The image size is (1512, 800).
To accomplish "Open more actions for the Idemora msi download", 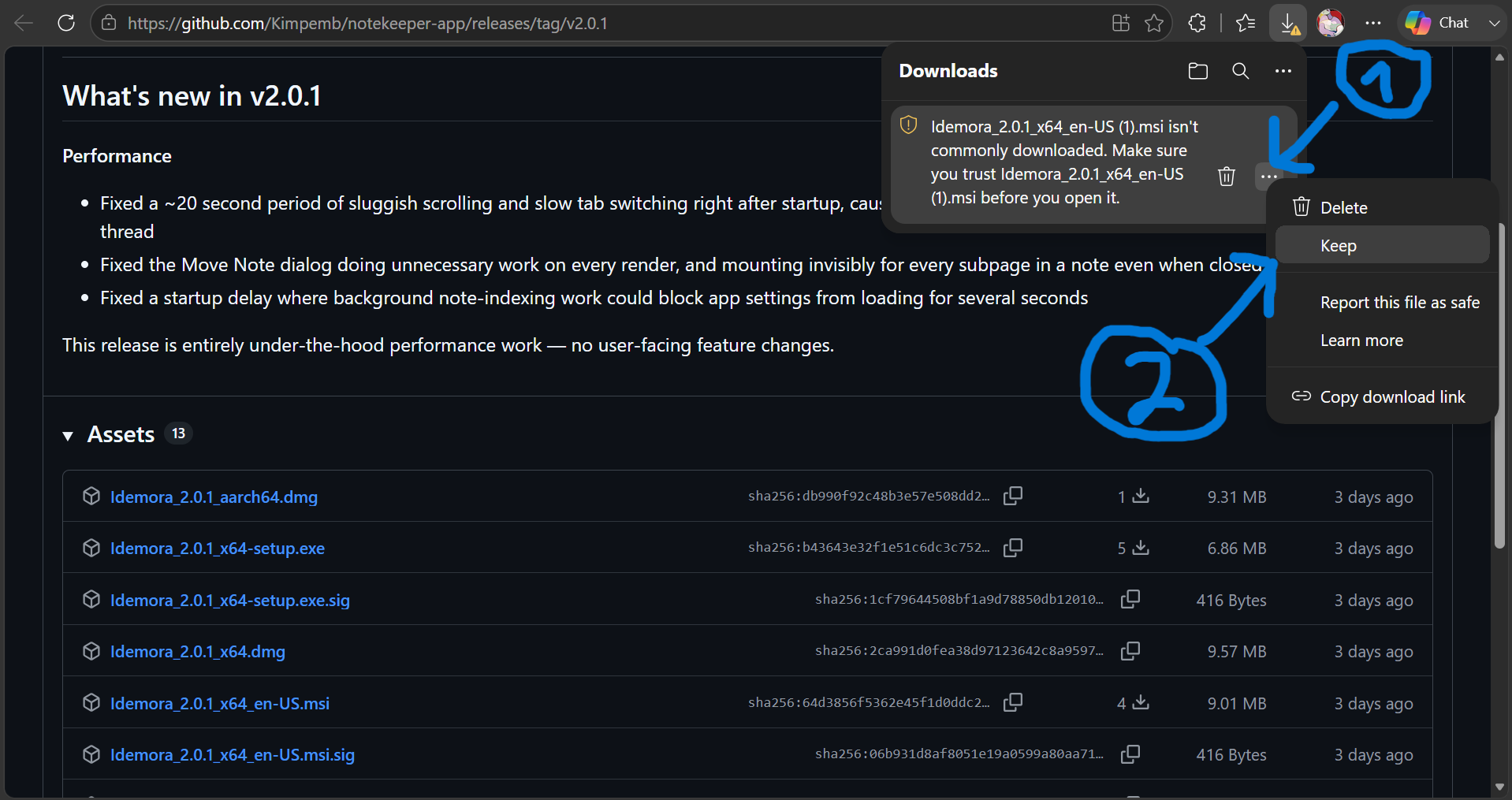I will click(1268, 177).
